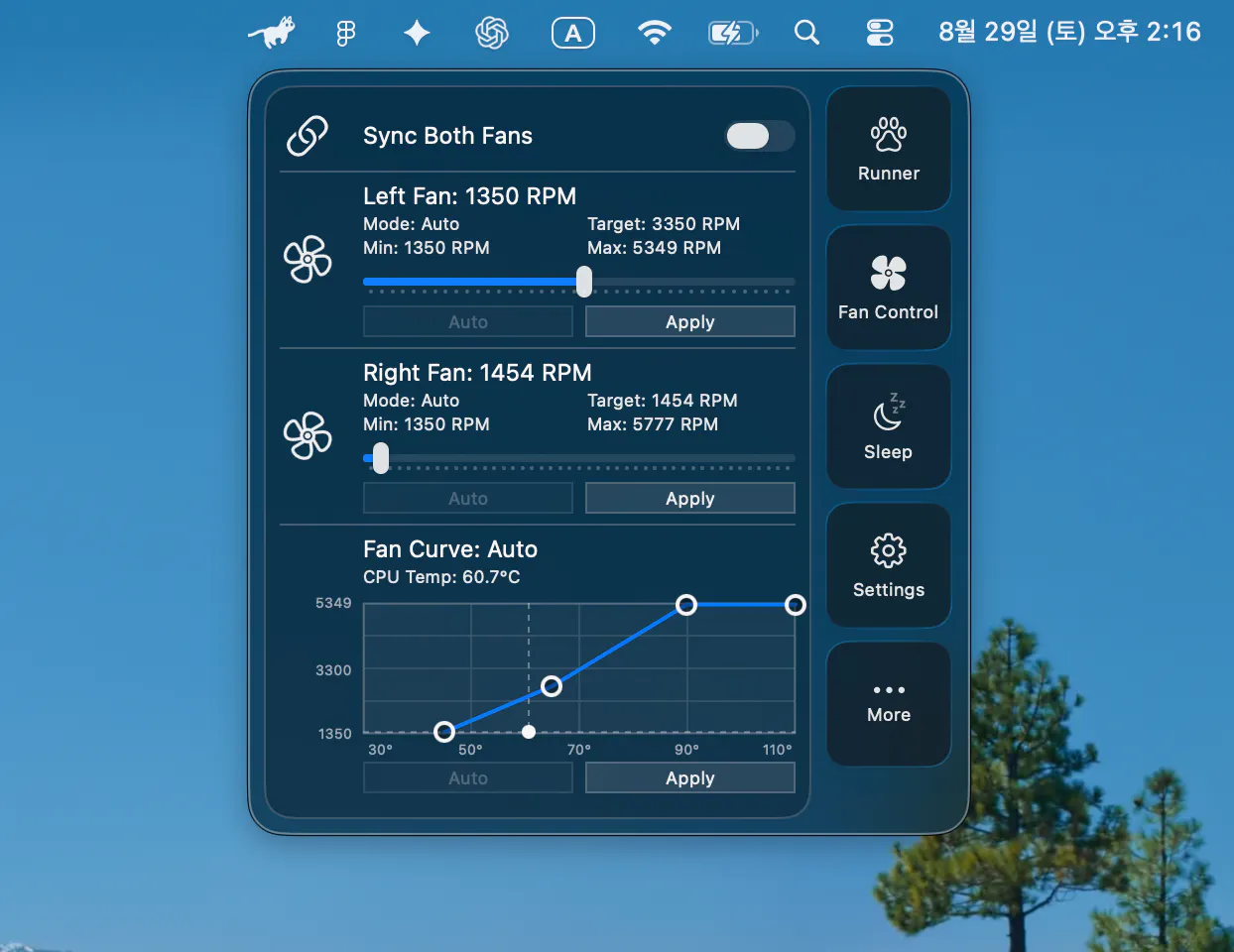Viewport: 1234px width, 952px height.
Task: Set Left Fan to Auto
Action: pos(468,321)
